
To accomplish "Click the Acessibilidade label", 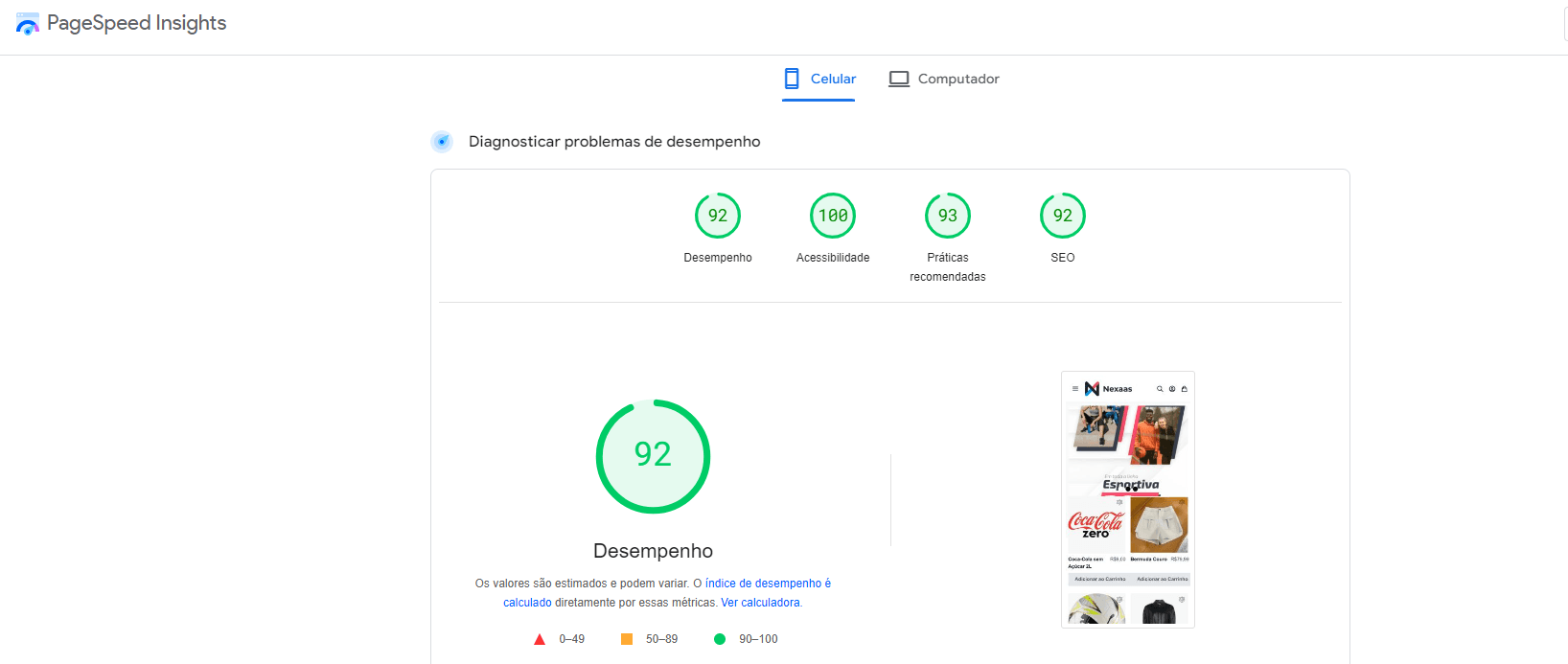I will click(833, 258).
